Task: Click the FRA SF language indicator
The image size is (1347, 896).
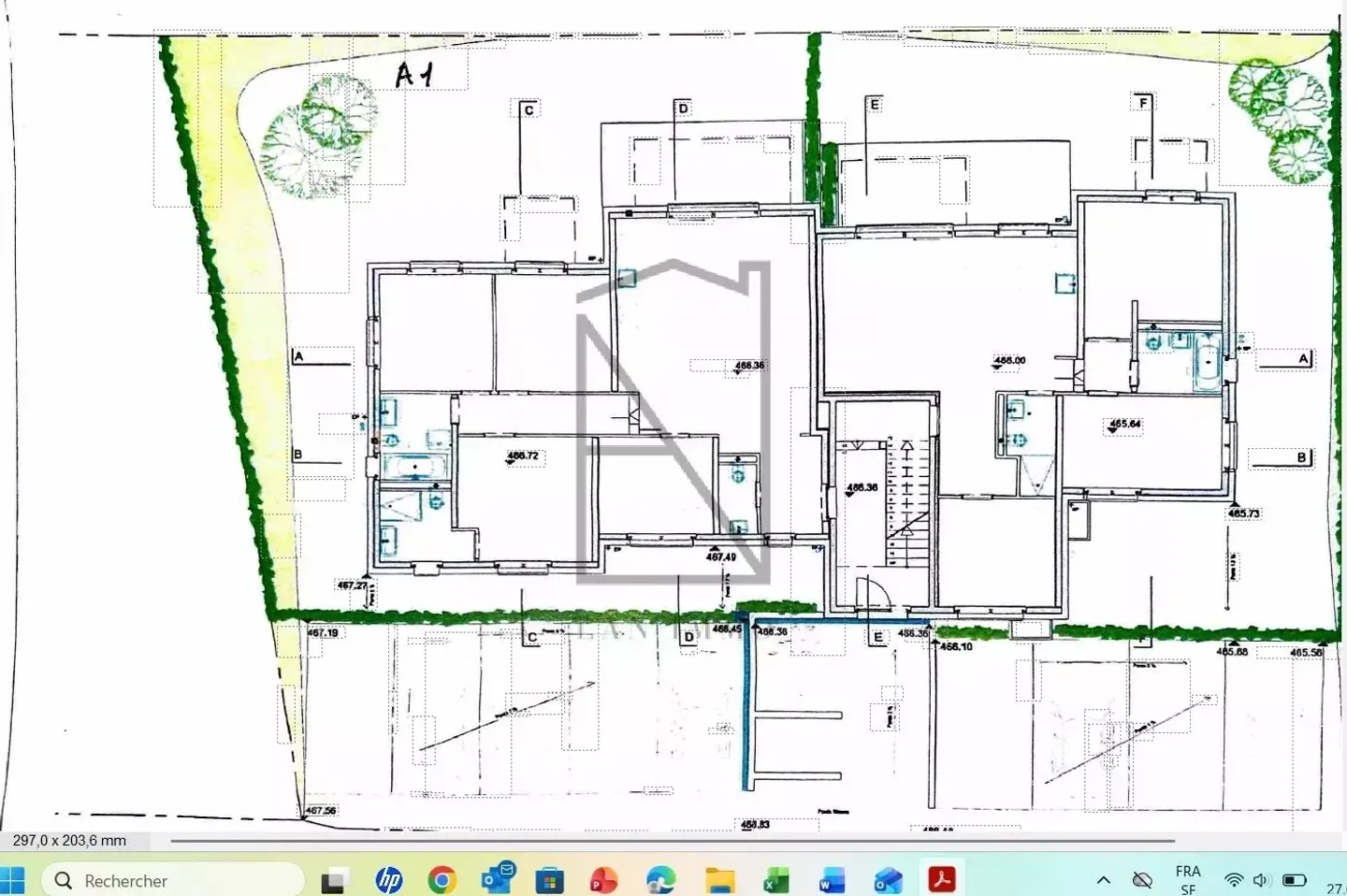Action: click(x=1188, y=880)
